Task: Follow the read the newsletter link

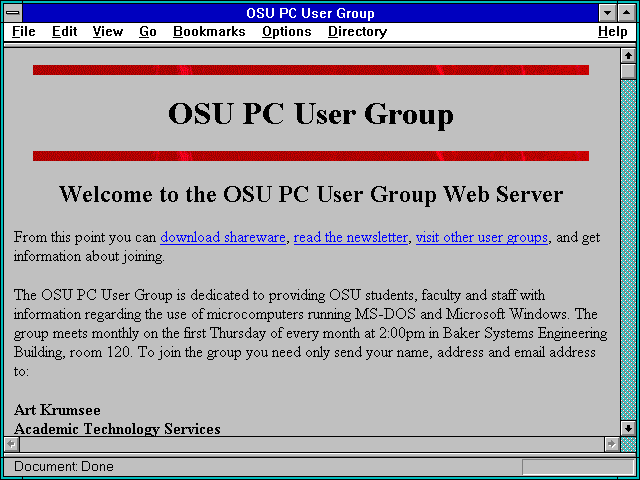Action: (351, 237)
